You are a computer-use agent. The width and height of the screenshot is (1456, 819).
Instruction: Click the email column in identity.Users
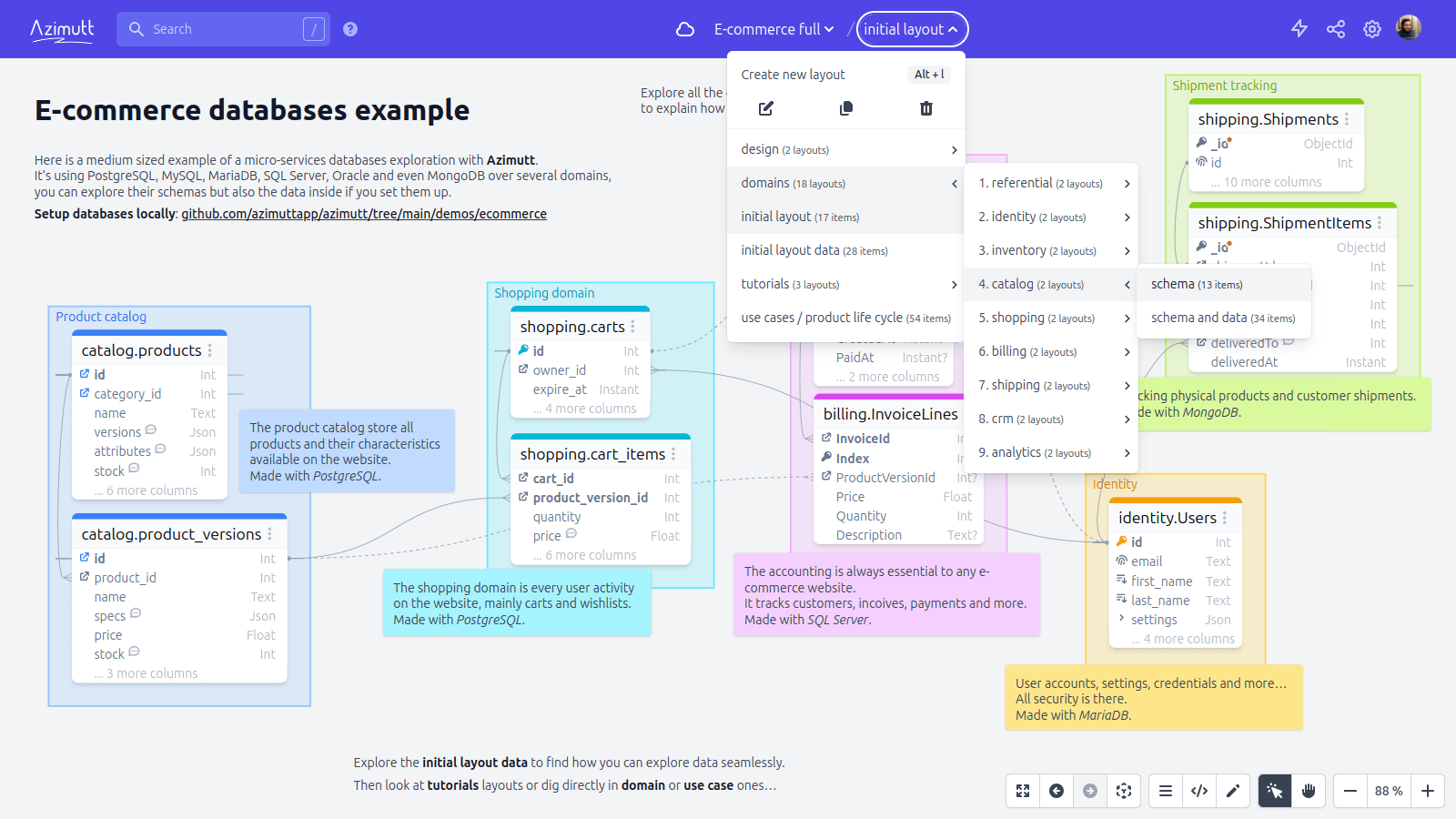click(x=1176, y=561)
